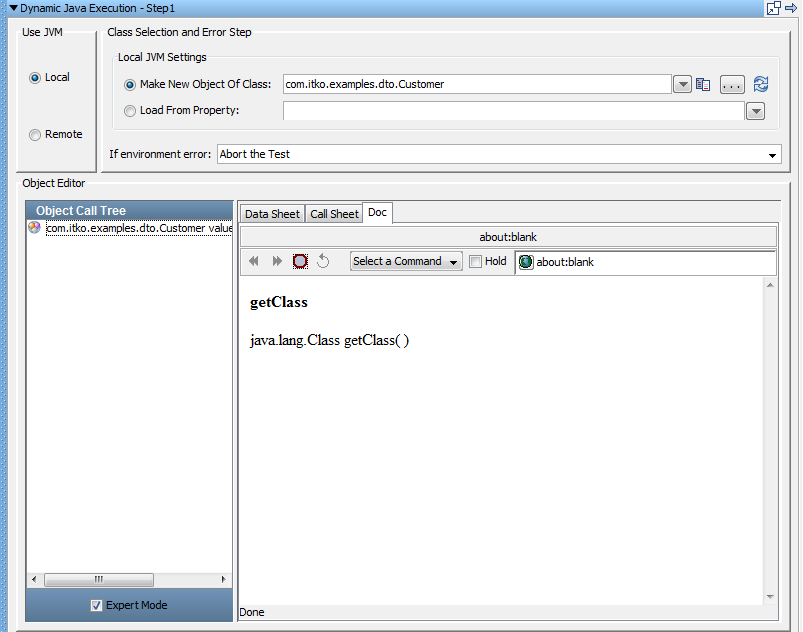Viewport: 803px width, 632px height.
Task: Click the doc pane scroll down arrow
Action: [x=770, y=597]
